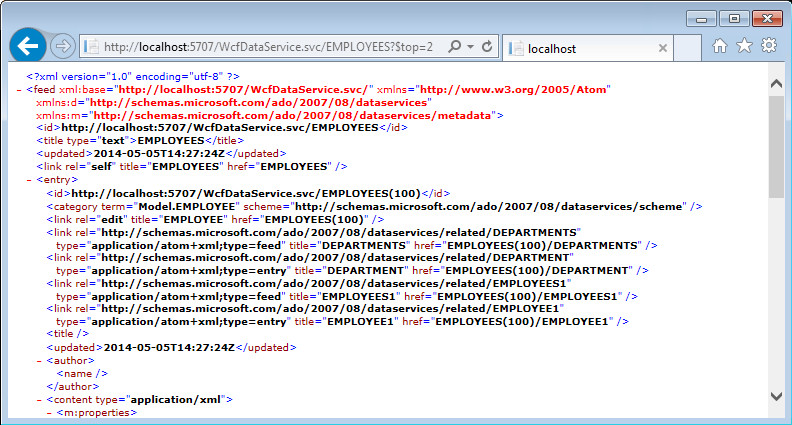Click the Forward navigation arrow

(x=63, y=46)
